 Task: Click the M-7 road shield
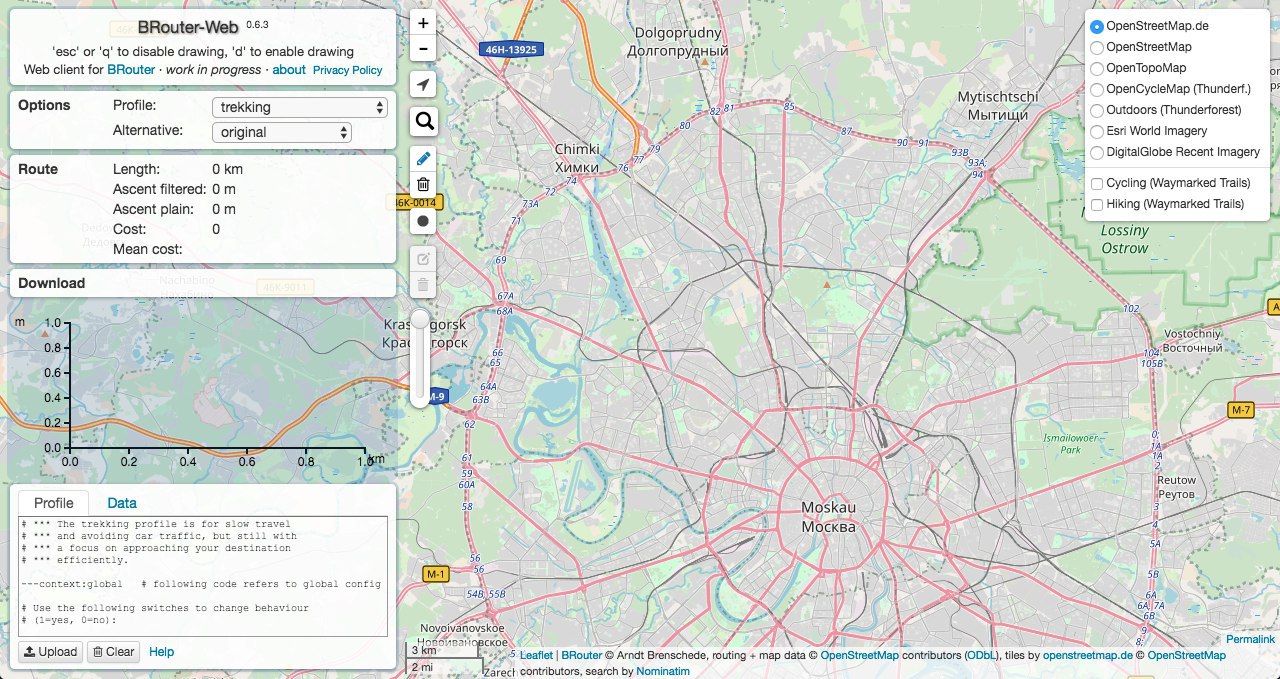1241,410
